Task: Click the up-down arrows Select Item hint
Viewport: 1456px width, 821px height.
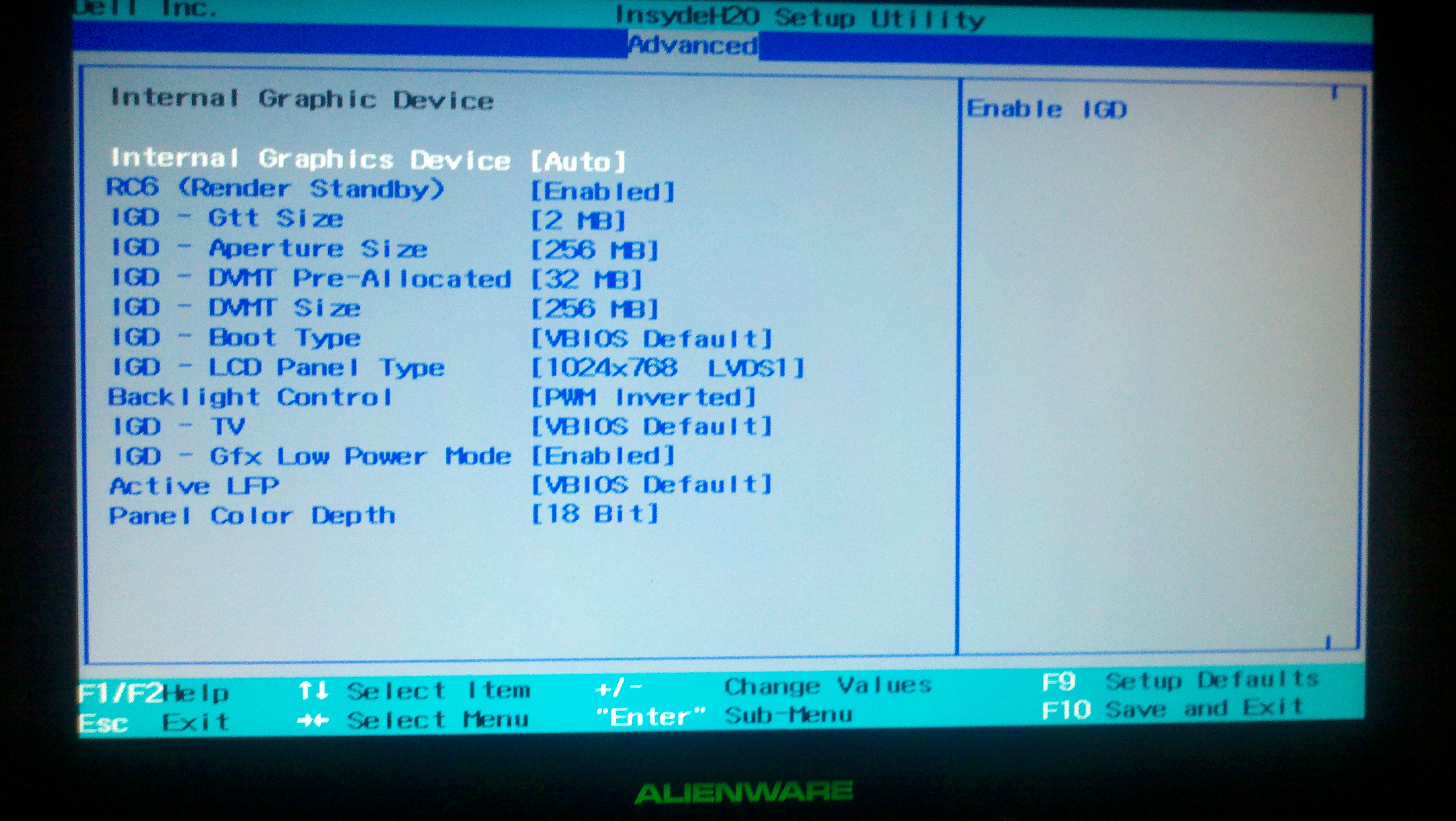Action: (x=414, y=690)
